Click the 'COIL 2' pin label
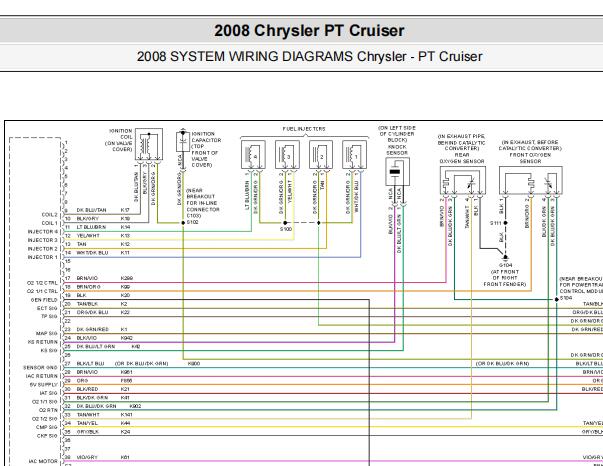This screenshot has height=466, width=603. [49, 215]
